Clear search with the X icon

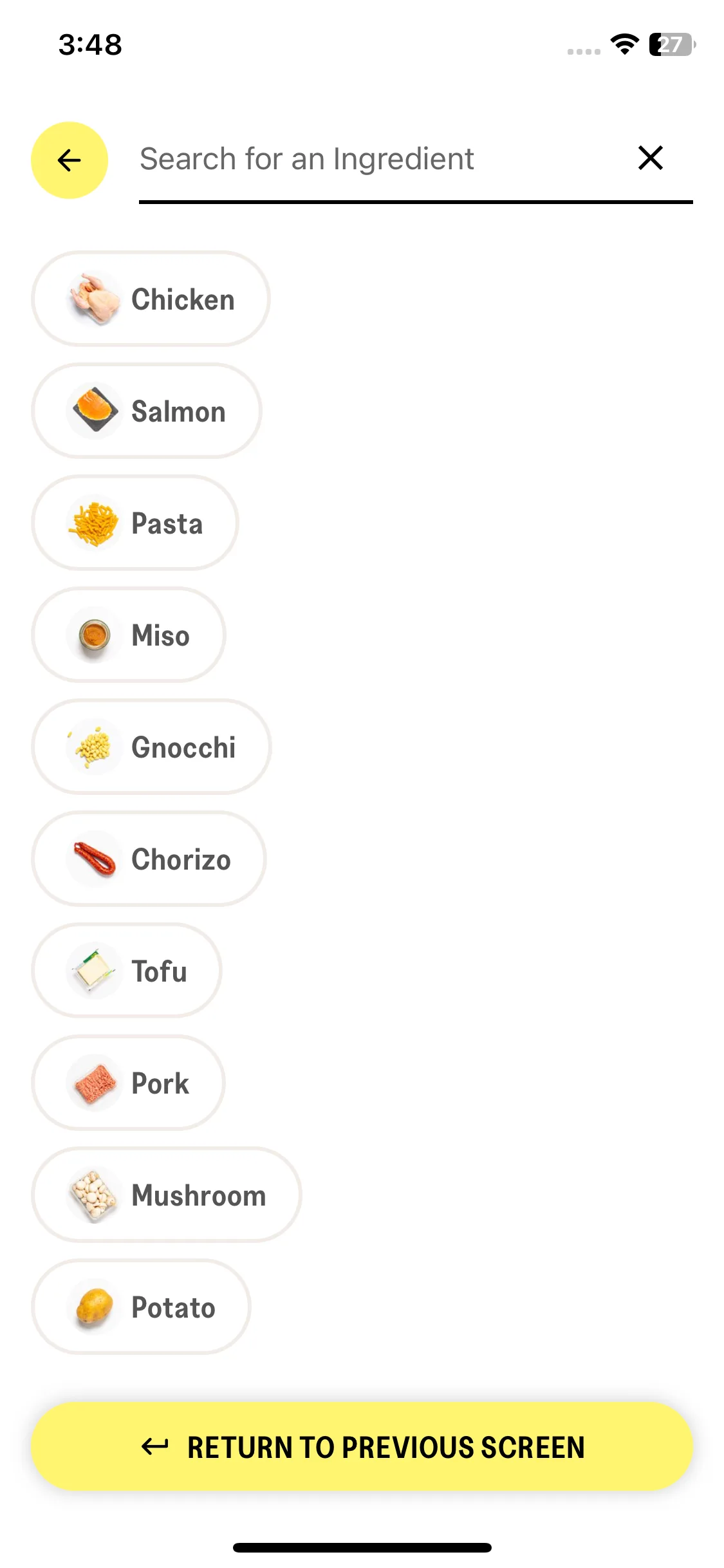pyautogui.click(x=651, y=158)
